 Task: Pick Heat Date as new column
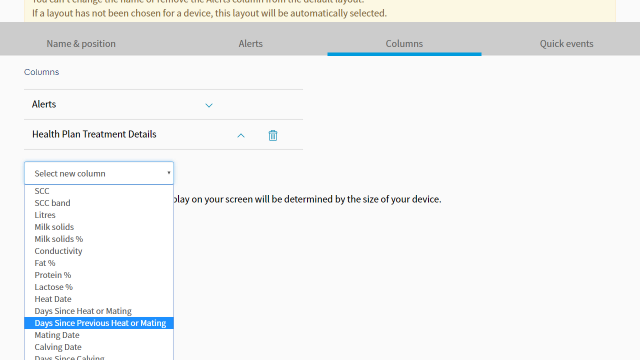point(99,299)
